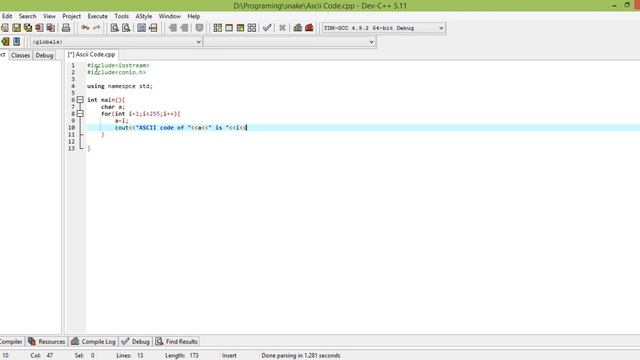Open the Resources bottom tab
The height and width of the screenshot is (360, 640).
click(47, 342)
